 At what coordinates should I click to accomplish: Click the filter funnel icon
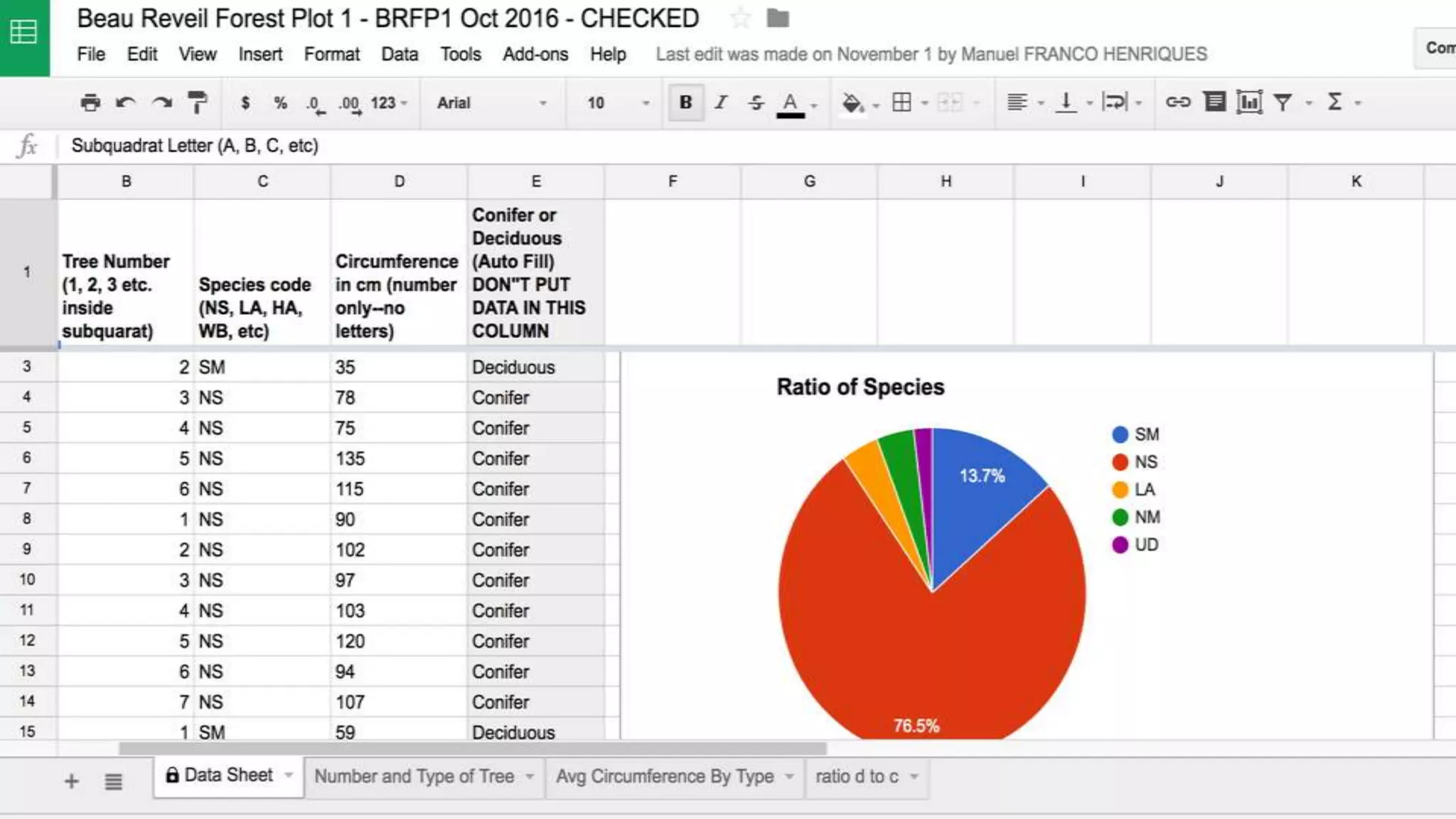tap(1283, 102)
